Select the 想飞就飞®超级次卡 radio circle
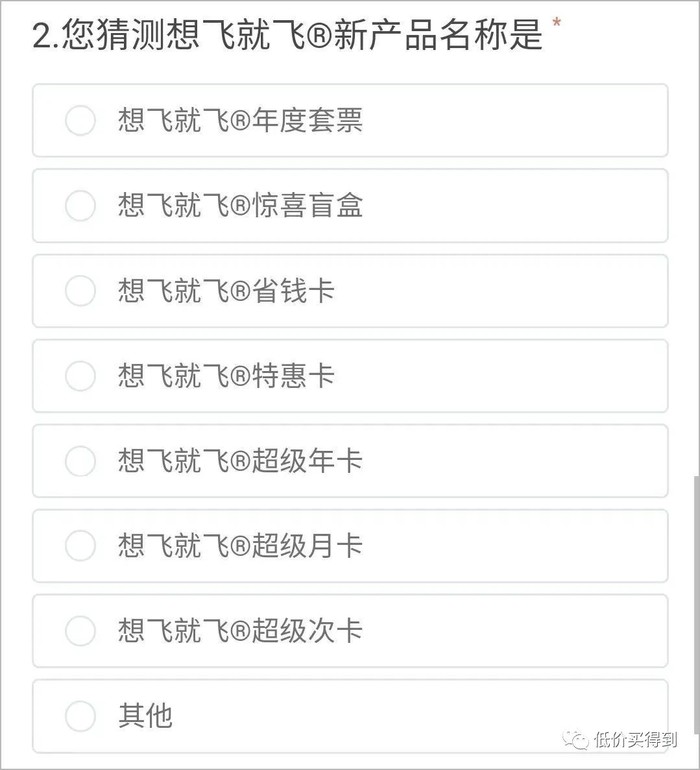 tap(80, 631)
